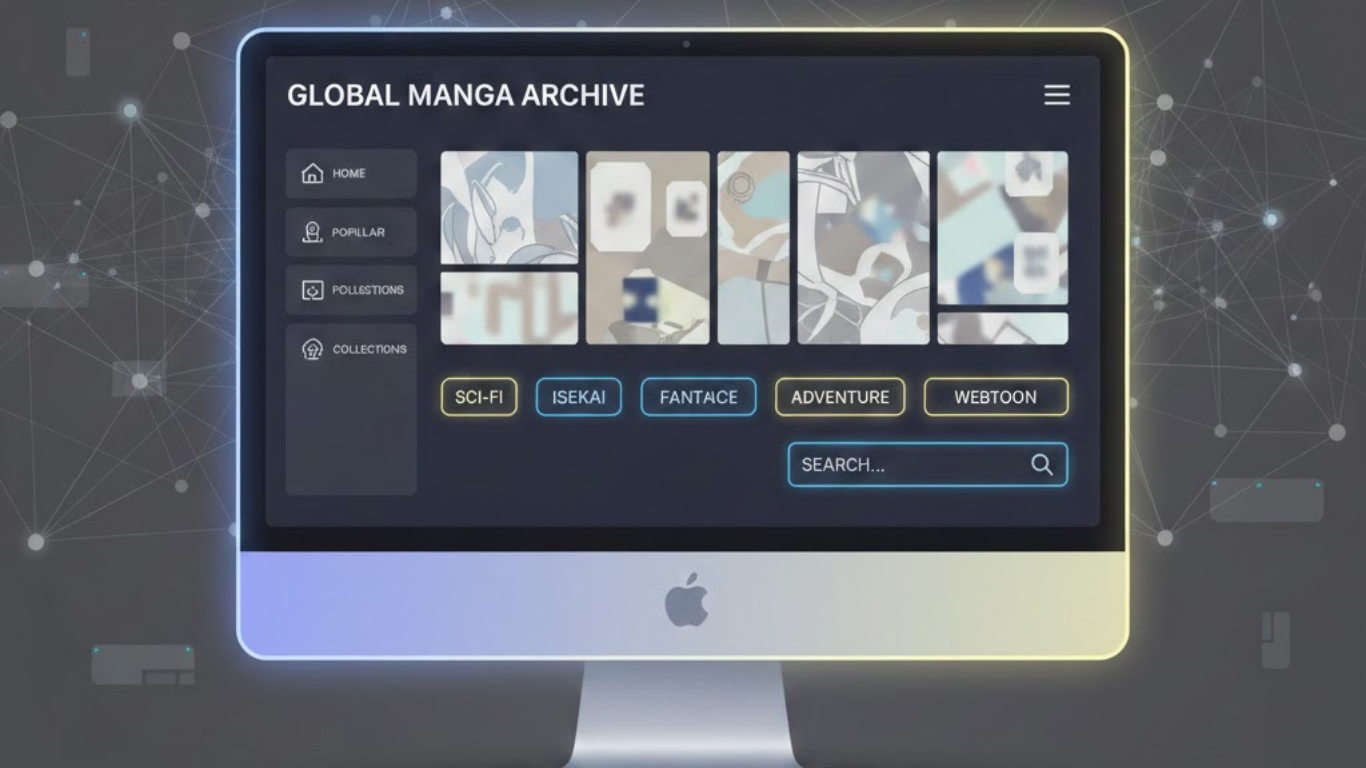1366x768 pixels.
Task: Filter by the SCI-FI genre tag
Action: pos(479,397)
